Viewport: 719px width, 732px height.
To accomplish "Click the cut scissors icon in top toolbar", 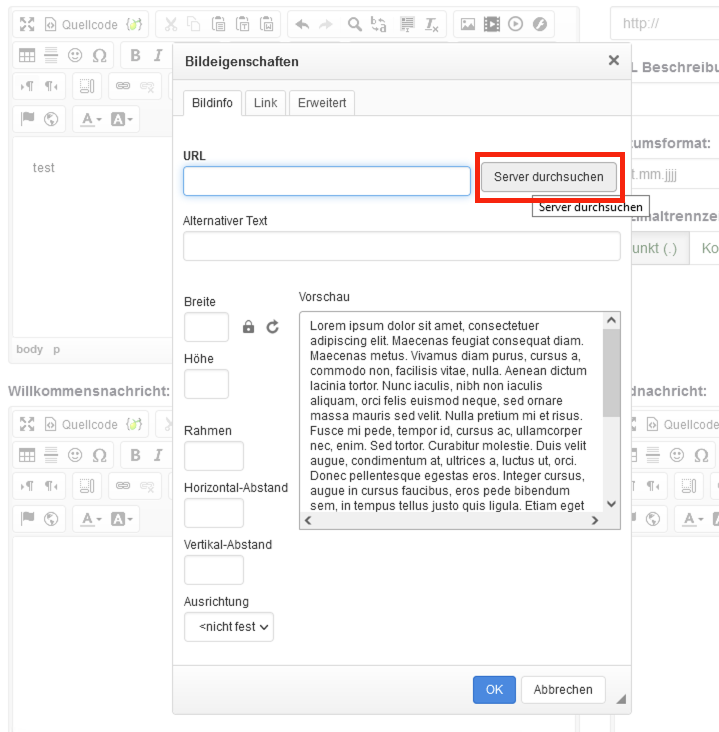I will [x=170, y=24].
